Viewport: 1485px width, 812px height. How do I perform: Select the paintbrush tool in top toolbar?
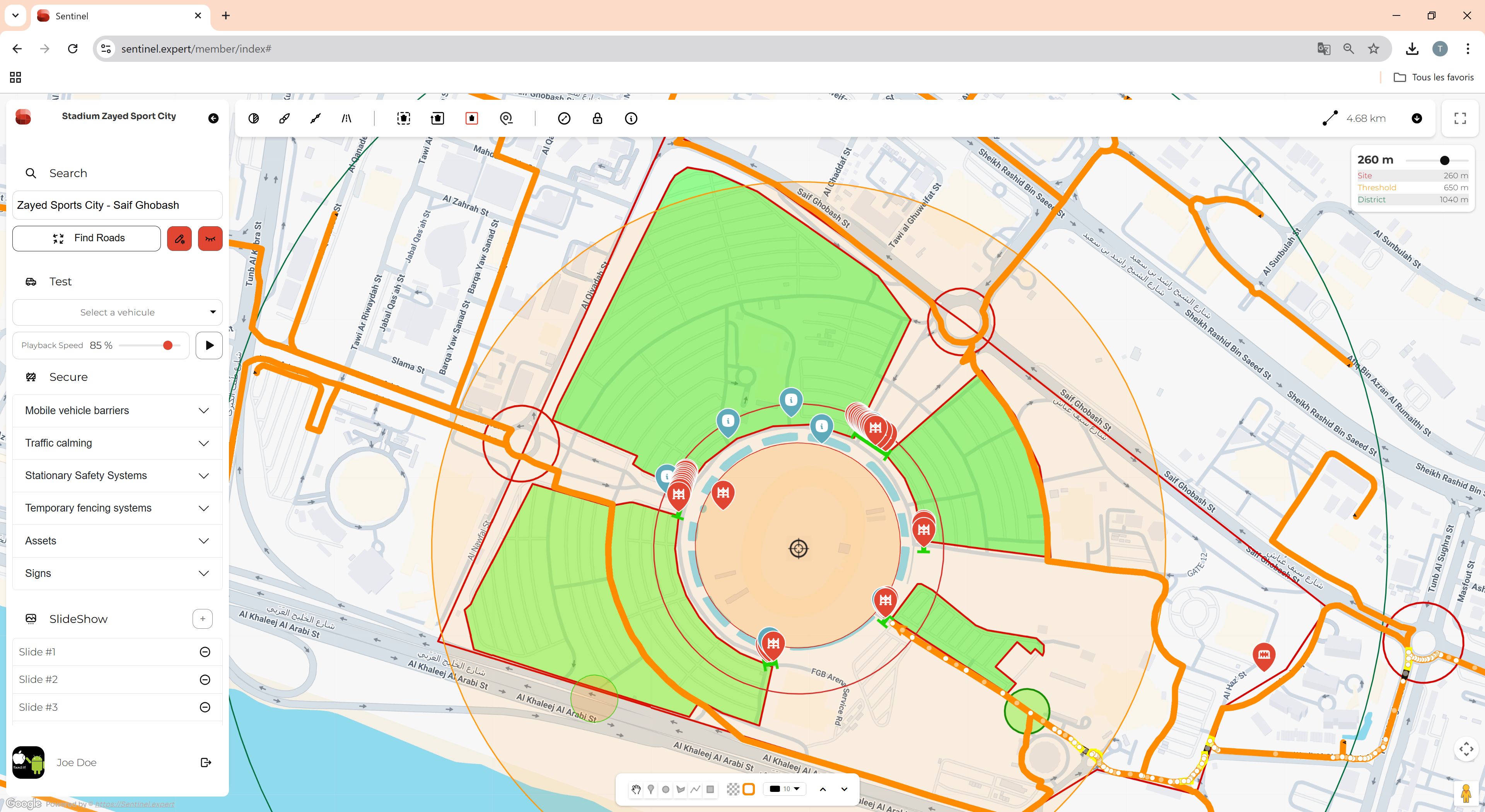tap(284, 118)
